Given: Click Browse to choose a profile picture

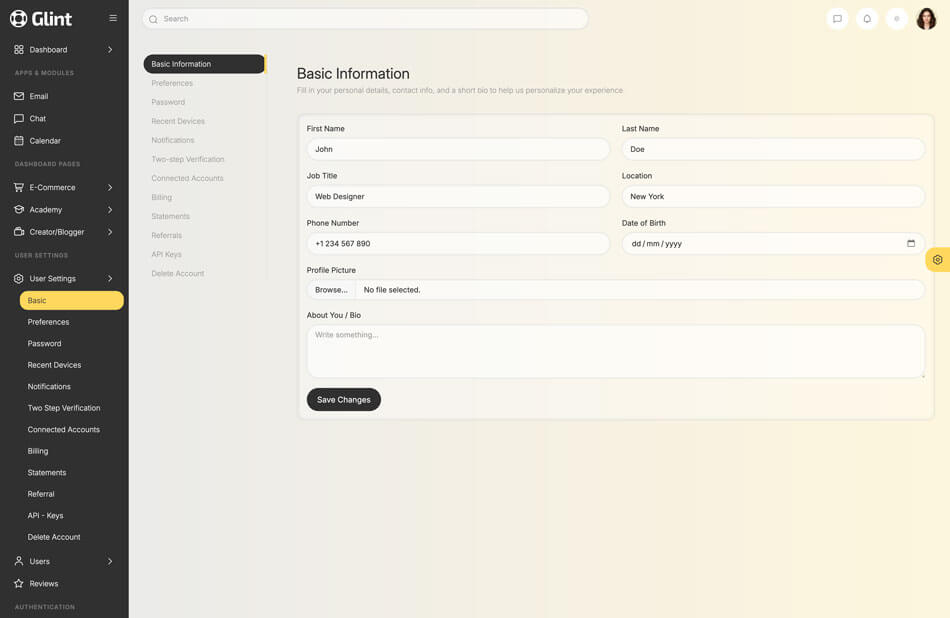Looking at the screenshot, I should tap(331, 290).
